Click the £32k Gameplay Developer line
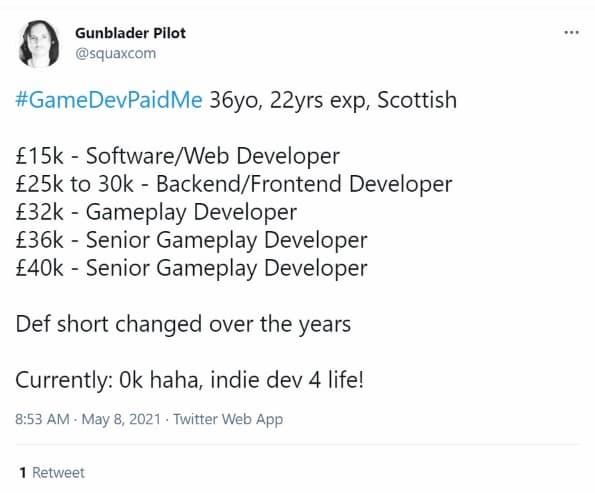 tap(156, 212)
